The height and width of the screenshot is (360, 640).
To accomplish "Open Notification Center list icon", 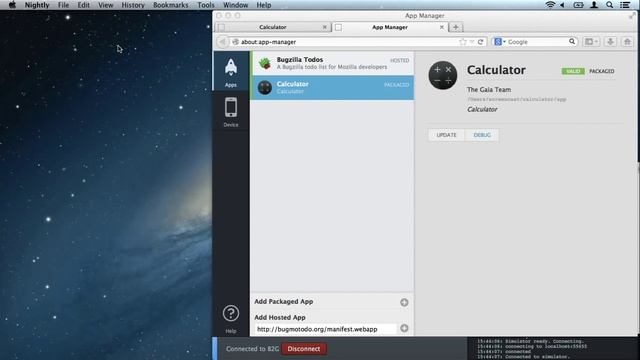I will click(625, 5).
